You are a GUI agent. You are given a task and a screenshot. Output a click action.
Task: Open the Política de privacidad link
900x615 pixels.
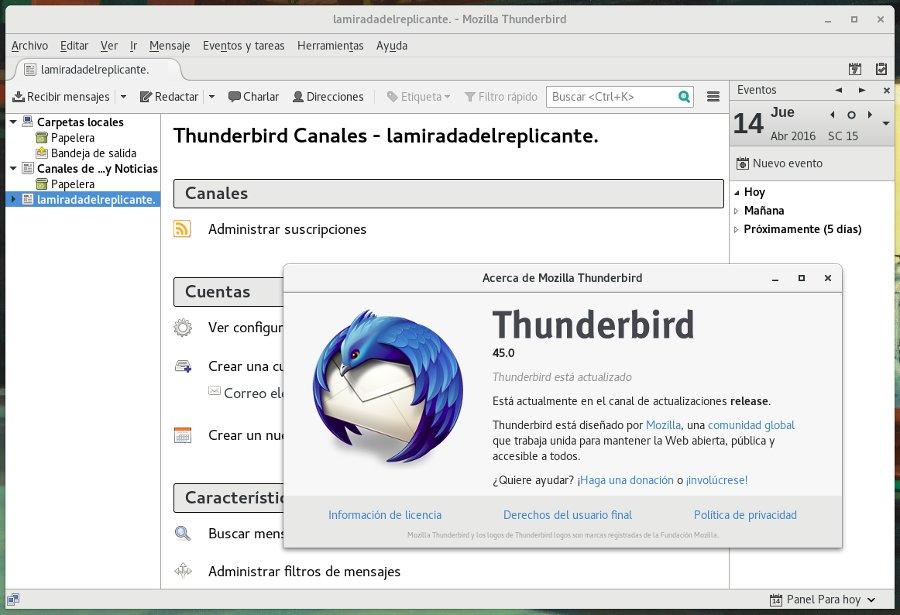(x=745, y=514)
